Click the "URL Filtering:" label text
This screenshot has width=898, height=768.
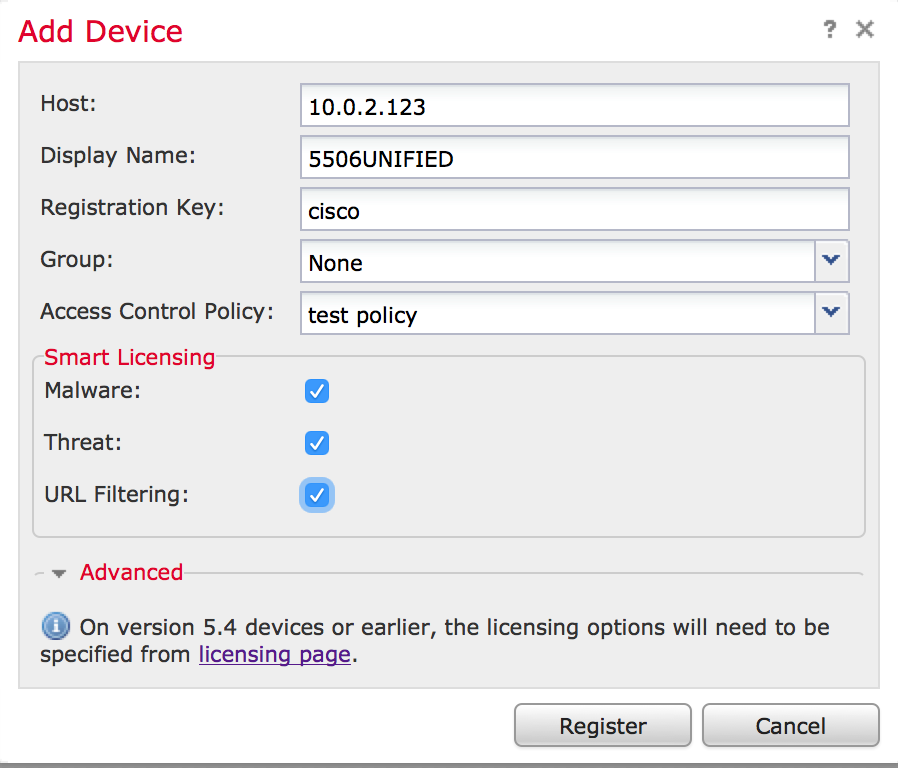tap(116, 494)
